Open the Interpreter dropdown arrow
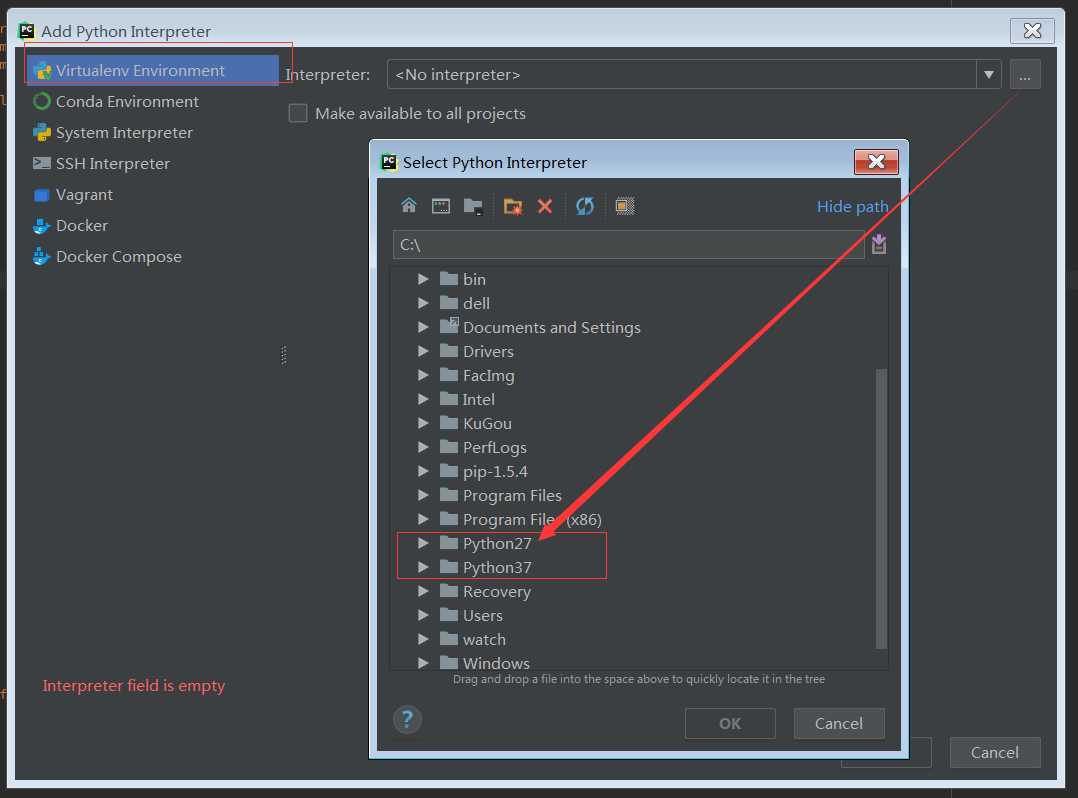Screen dimensions: 1078x798 click(989, 74)
